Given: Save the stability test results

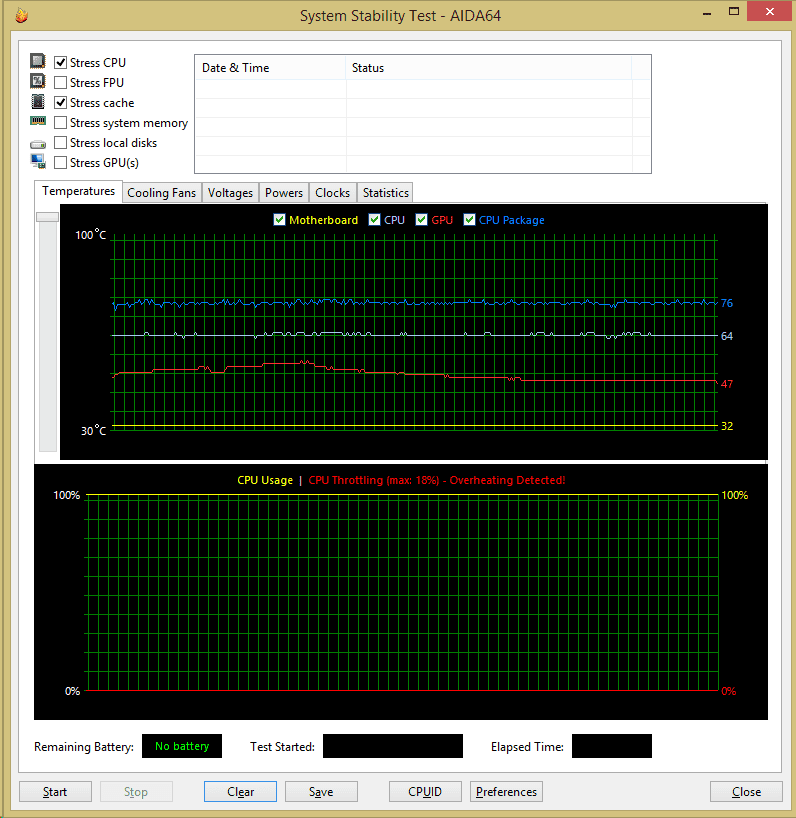Looking at the screenshot, I should click(321, 791).
